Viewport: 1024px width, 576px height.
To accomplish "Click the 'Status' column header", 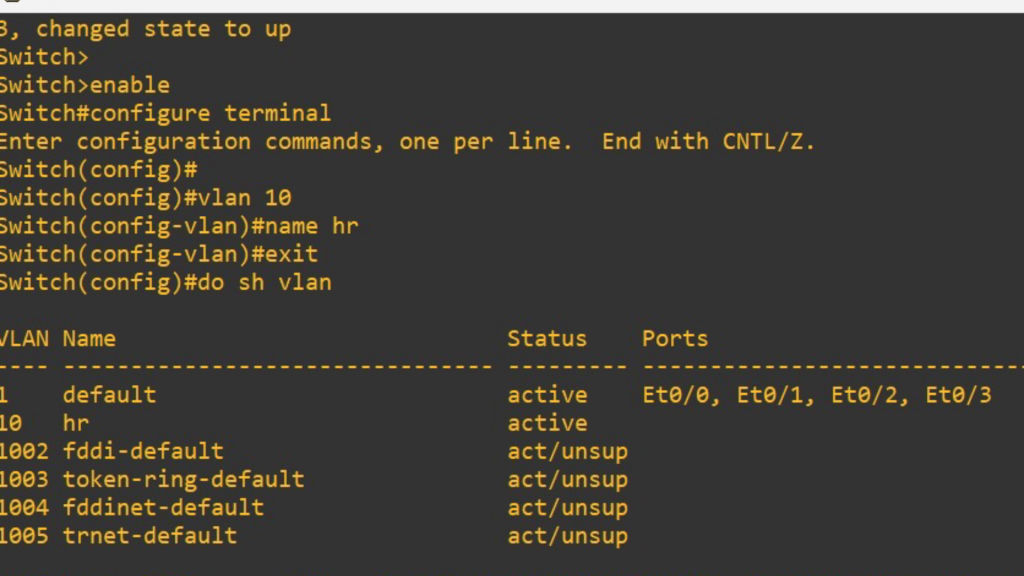I will click(x=546, y=338).
